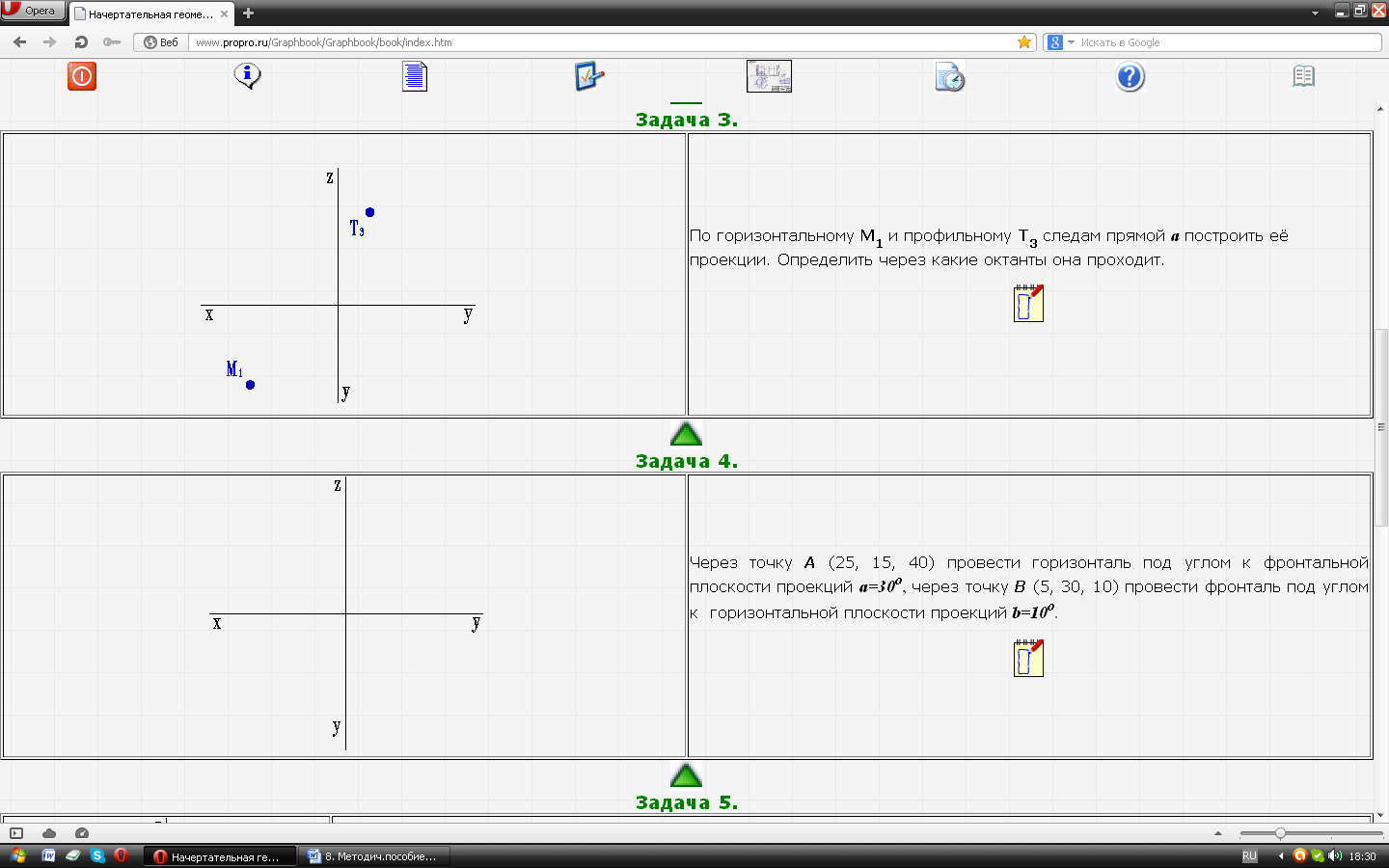Click scrollbar down arrow
This screenshot has width=1389, height=868.
click(x=1381, y=816)
